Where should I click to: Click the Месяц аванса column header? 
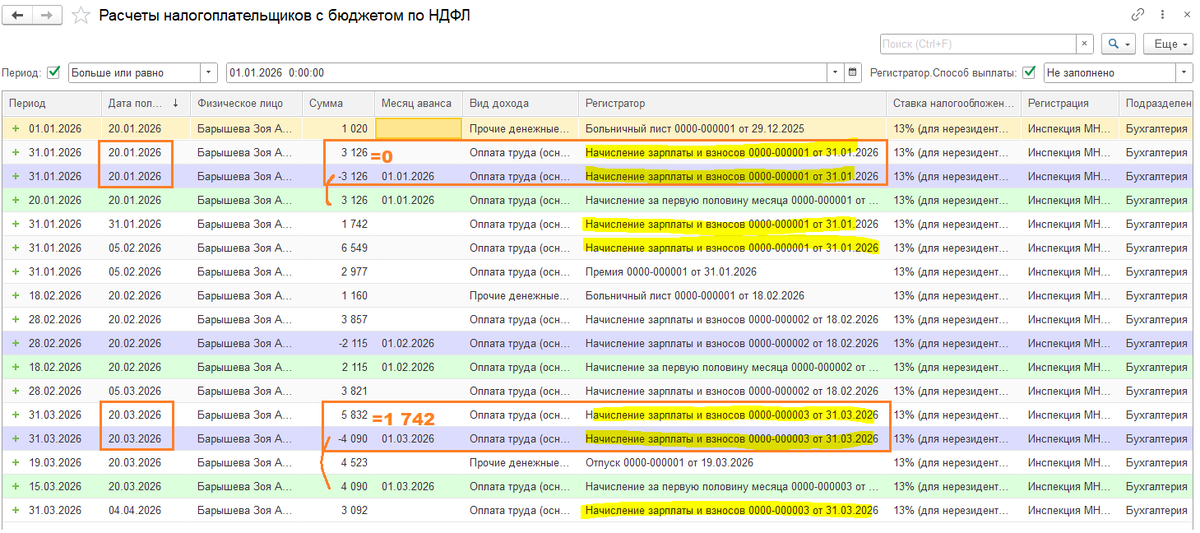coord(417,103)
